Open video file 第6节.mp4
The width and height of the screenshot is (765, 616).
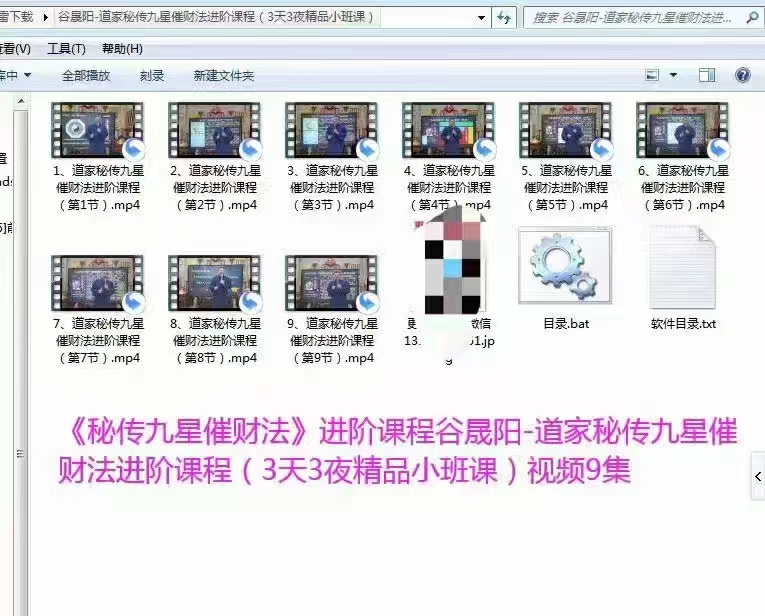tap(682, 130)
